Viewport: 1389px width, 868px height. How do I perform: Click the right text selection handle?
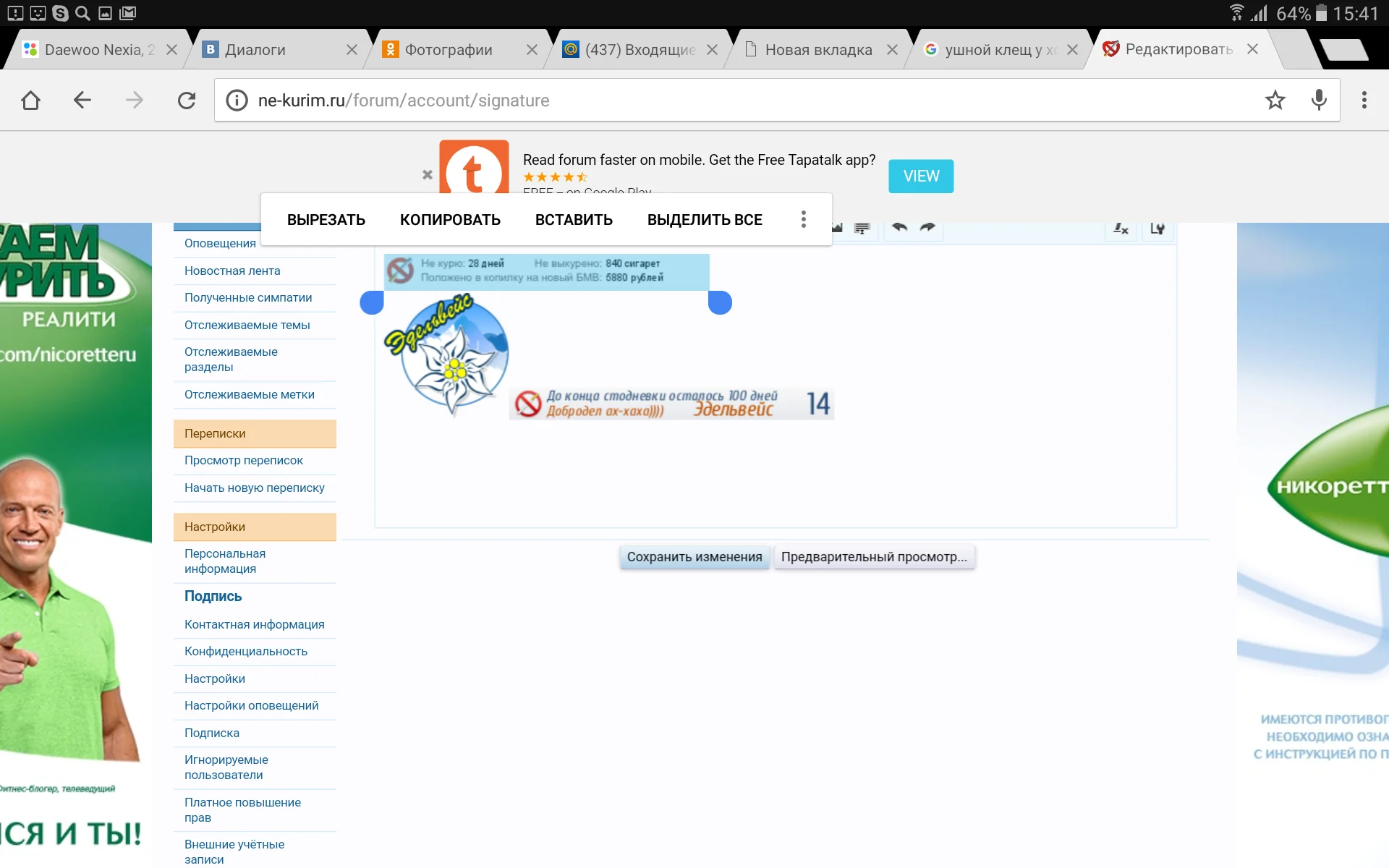(x=720, y=302)
